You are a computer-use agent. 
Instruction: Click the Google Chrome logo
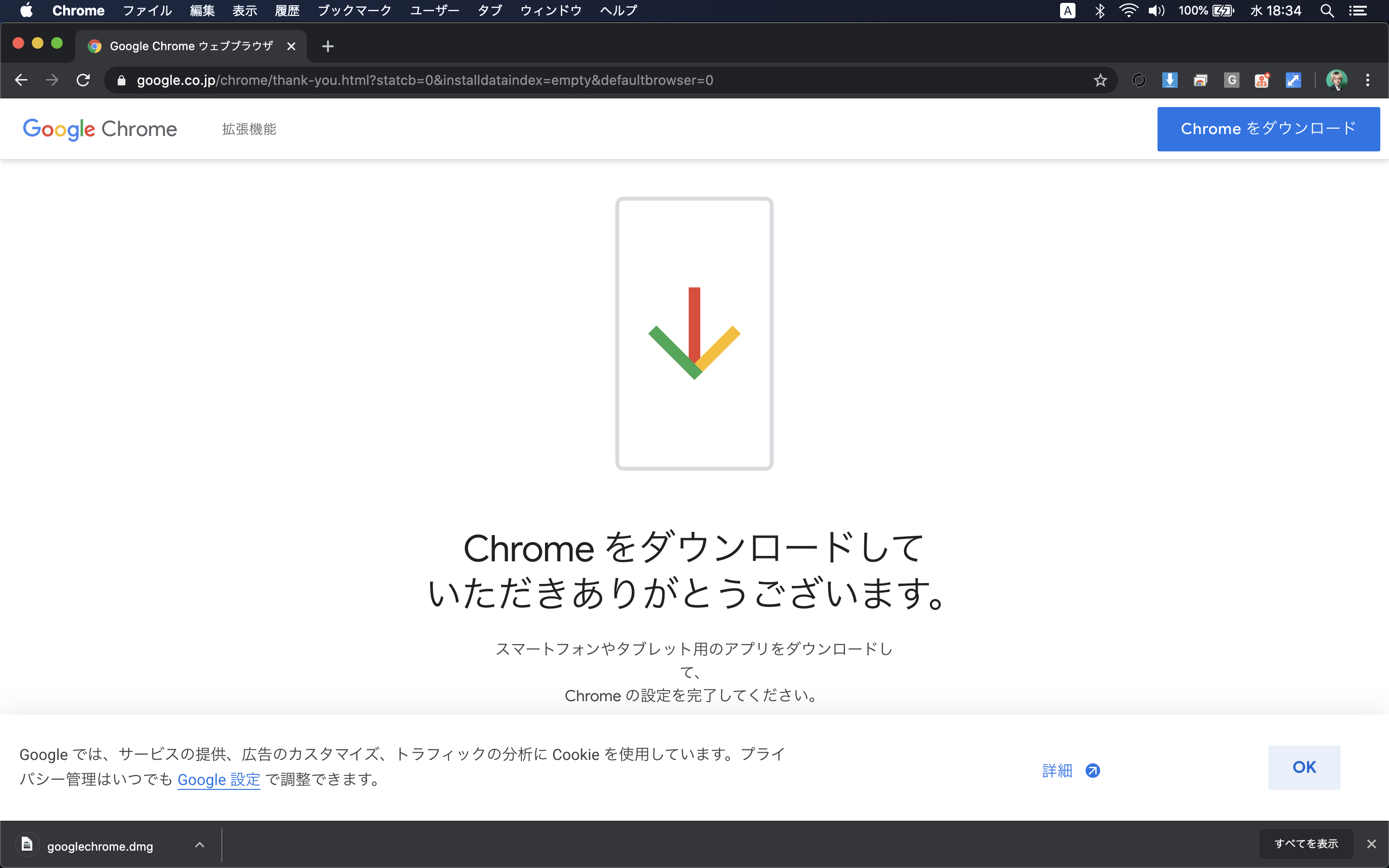coord(100,130)
